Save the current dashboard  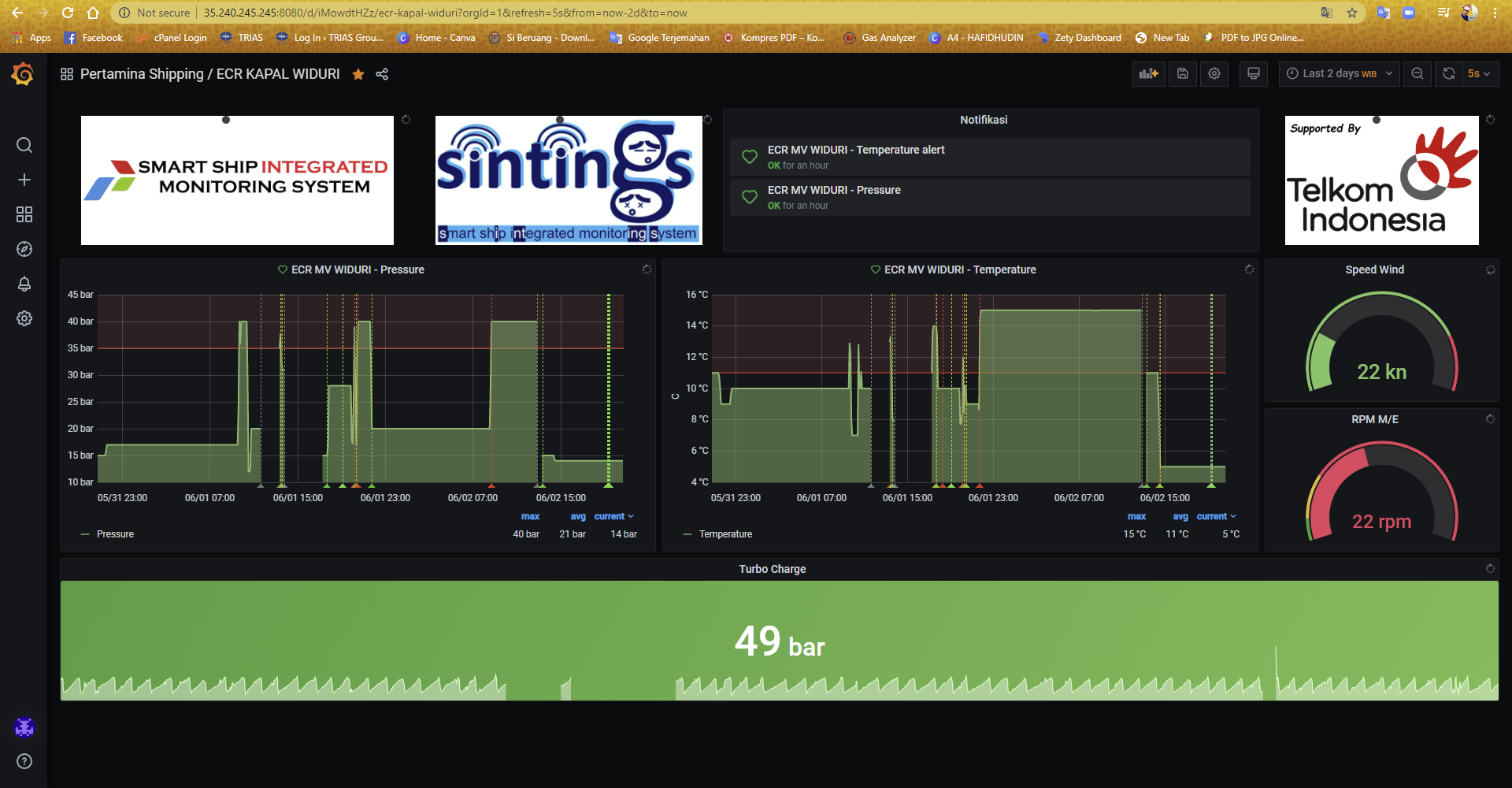coord(1182,73)
